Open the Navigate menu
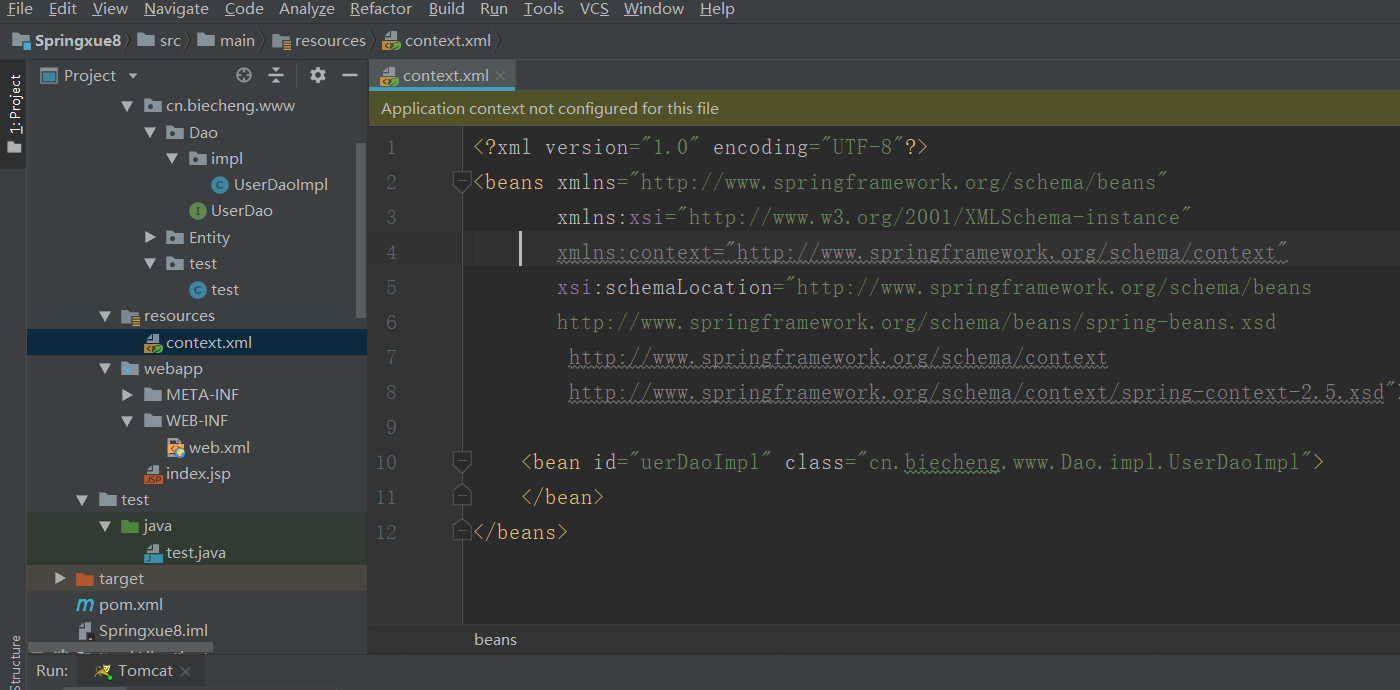The image size is (1400, 690). click(176, 9)
